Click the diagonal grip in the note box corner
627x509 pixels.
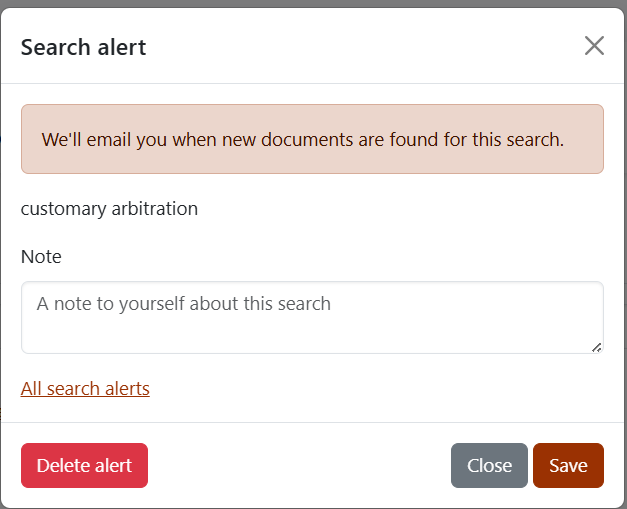coord(597,347)
